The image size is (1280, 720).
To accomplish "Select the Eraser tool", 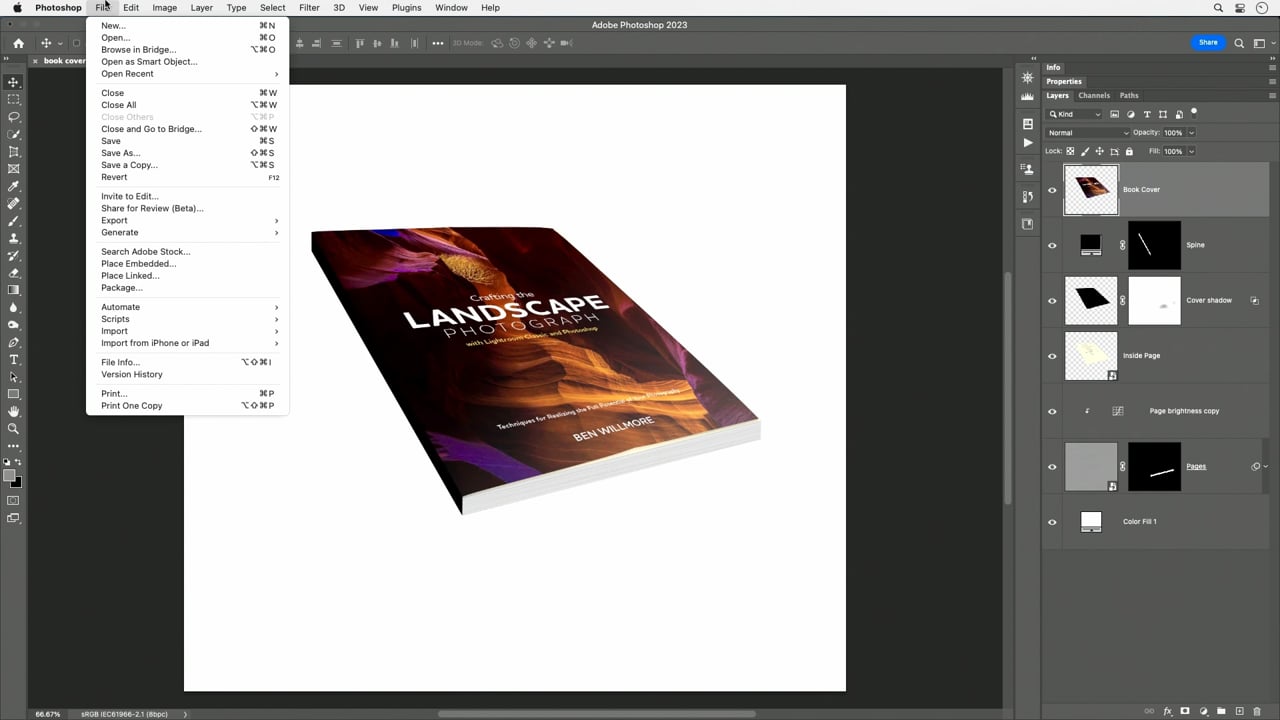I will 13,273.
